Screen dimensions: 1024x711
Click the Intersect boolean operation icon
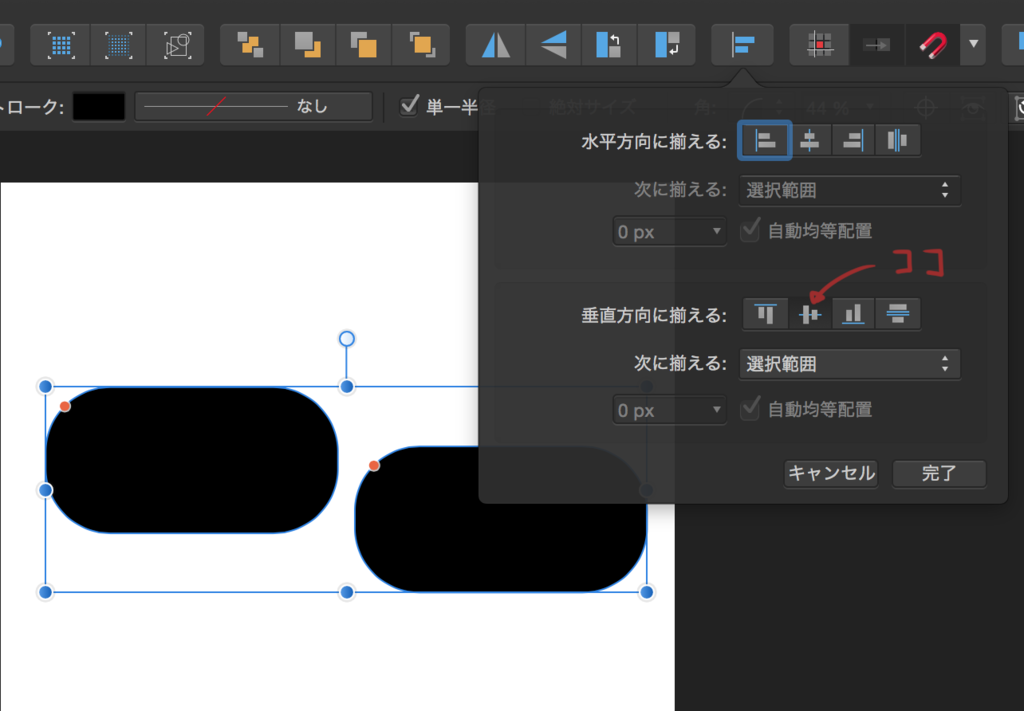[364, 45]
